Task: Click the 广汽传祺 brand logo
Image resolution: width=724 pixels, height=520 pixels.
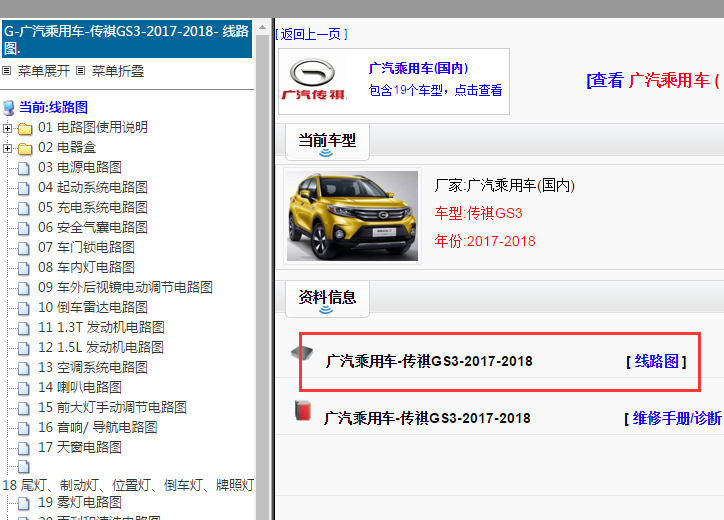Action: click(313, 79)
